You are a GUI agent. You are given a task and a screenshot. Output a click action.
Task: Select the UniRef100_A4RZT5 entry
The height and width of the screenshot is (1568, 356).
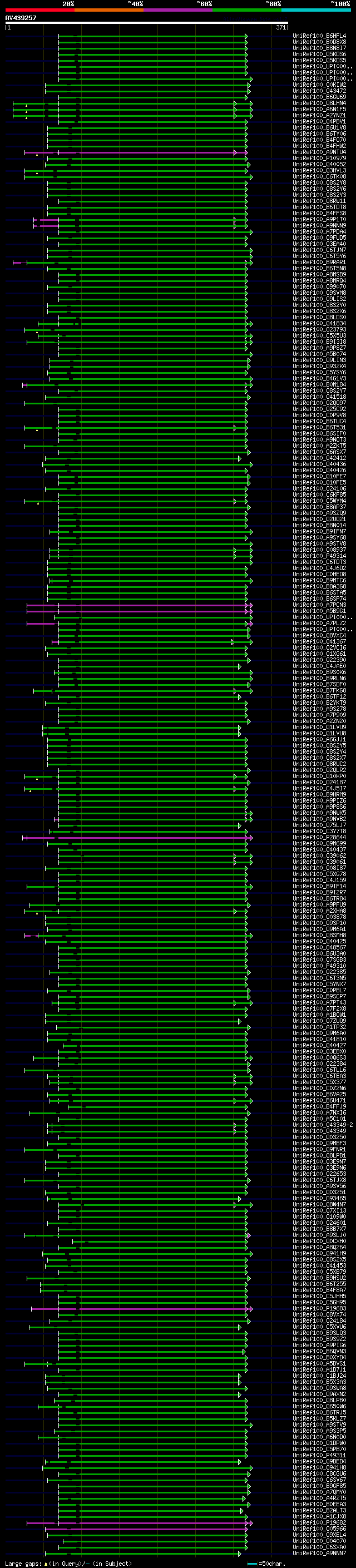pyautogui.click(x=319, y=1498)
